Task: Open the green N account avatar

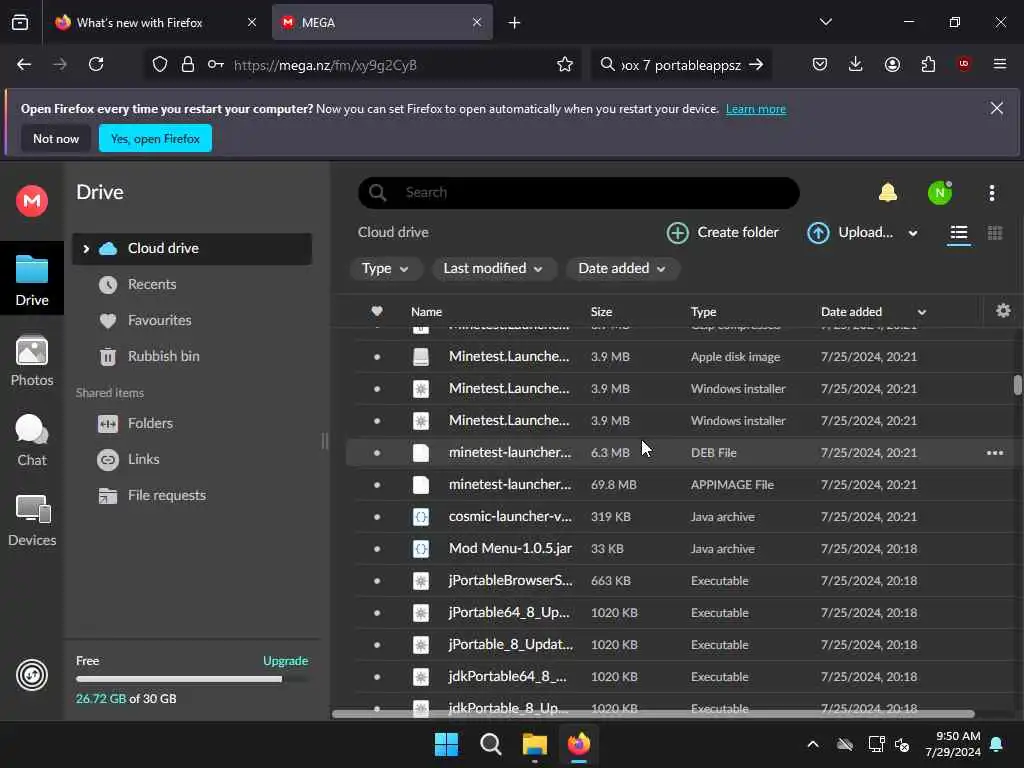Action: [x=940, y=193]
